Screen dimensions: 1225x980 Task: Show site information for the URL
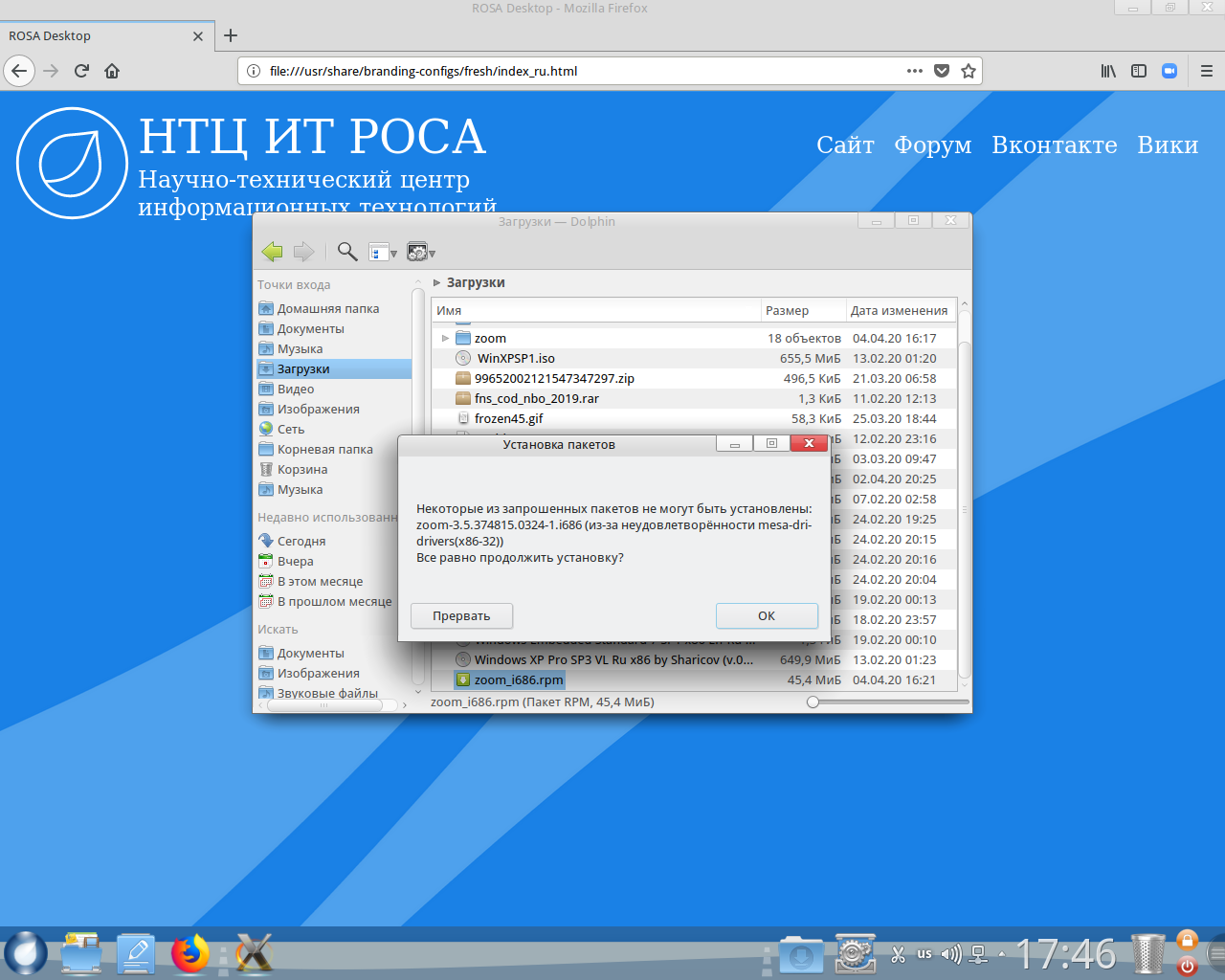point(254,71)
